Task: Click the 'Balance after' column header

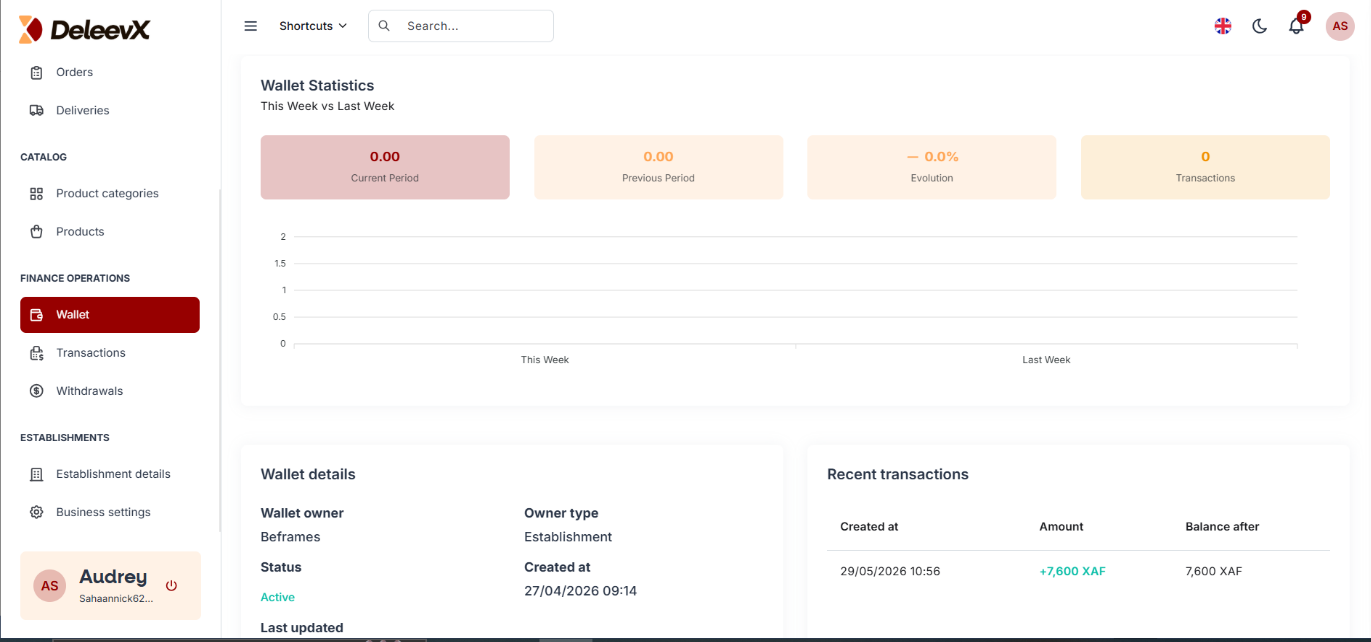Action: tap(1222, 527)
